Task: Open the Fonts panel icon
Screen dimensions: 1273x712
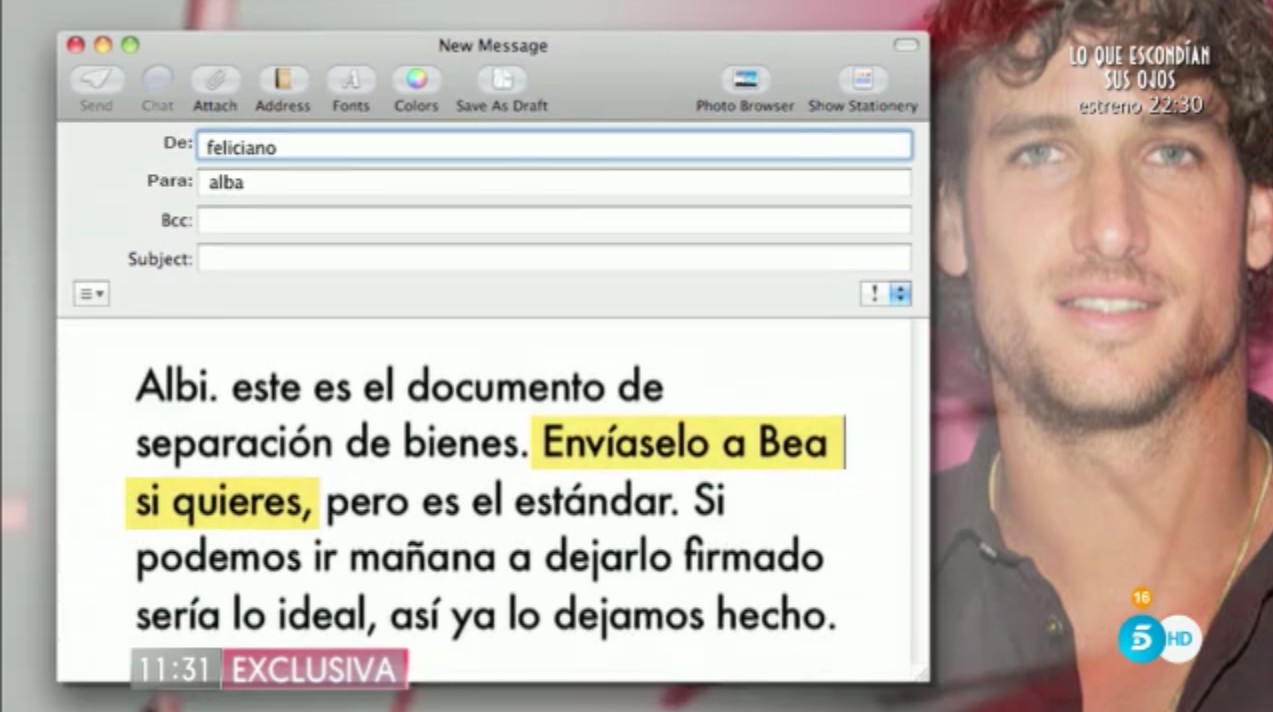Action: tap(350, 80)
